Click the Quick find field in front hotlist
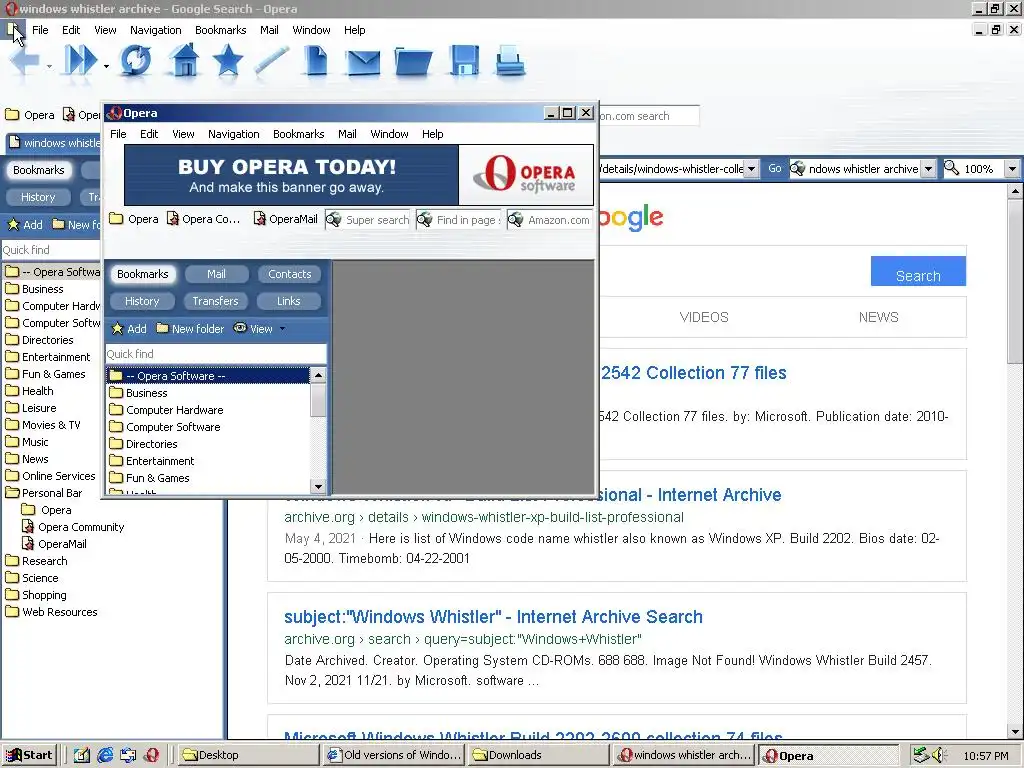1024x768 pixels. coord(216,354)
